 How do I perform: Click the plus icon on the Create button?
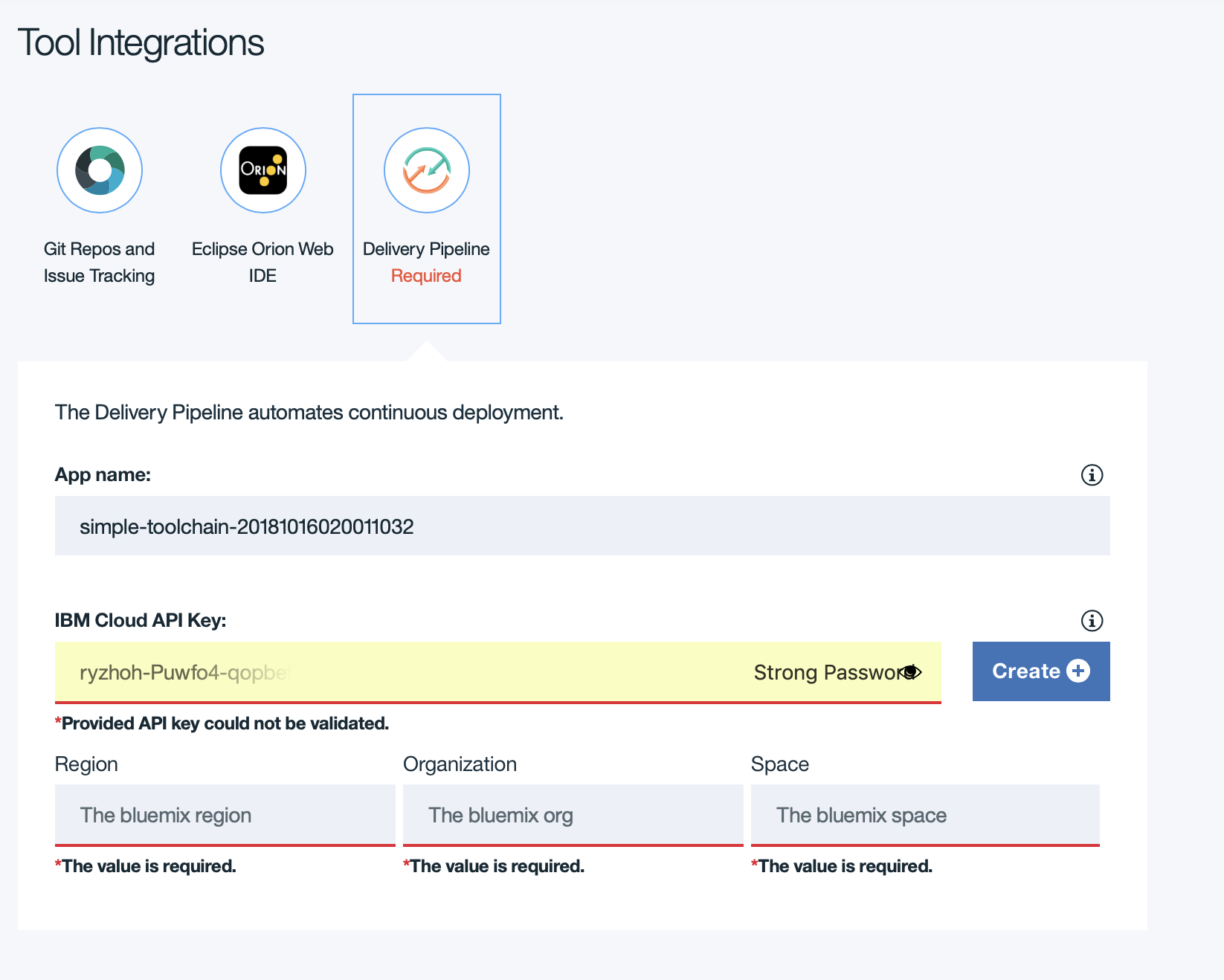pos(1078,671)
